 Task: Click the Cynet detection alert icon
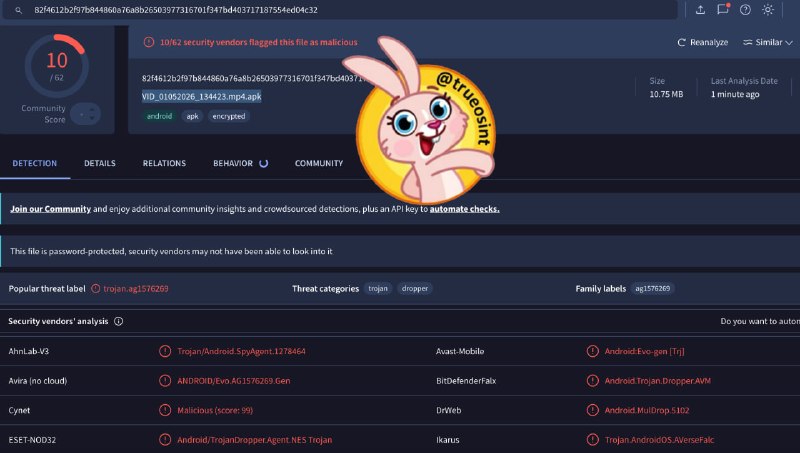[165, 410]
